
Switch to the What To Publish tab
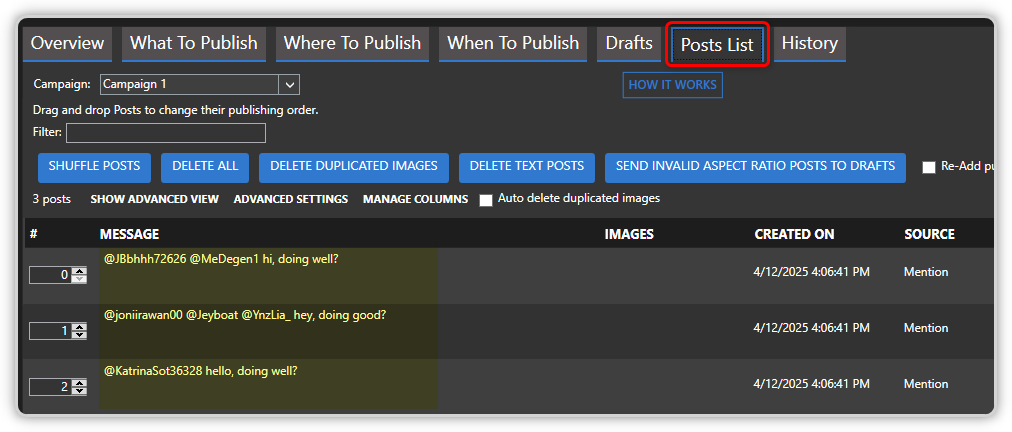click(194, 44)
